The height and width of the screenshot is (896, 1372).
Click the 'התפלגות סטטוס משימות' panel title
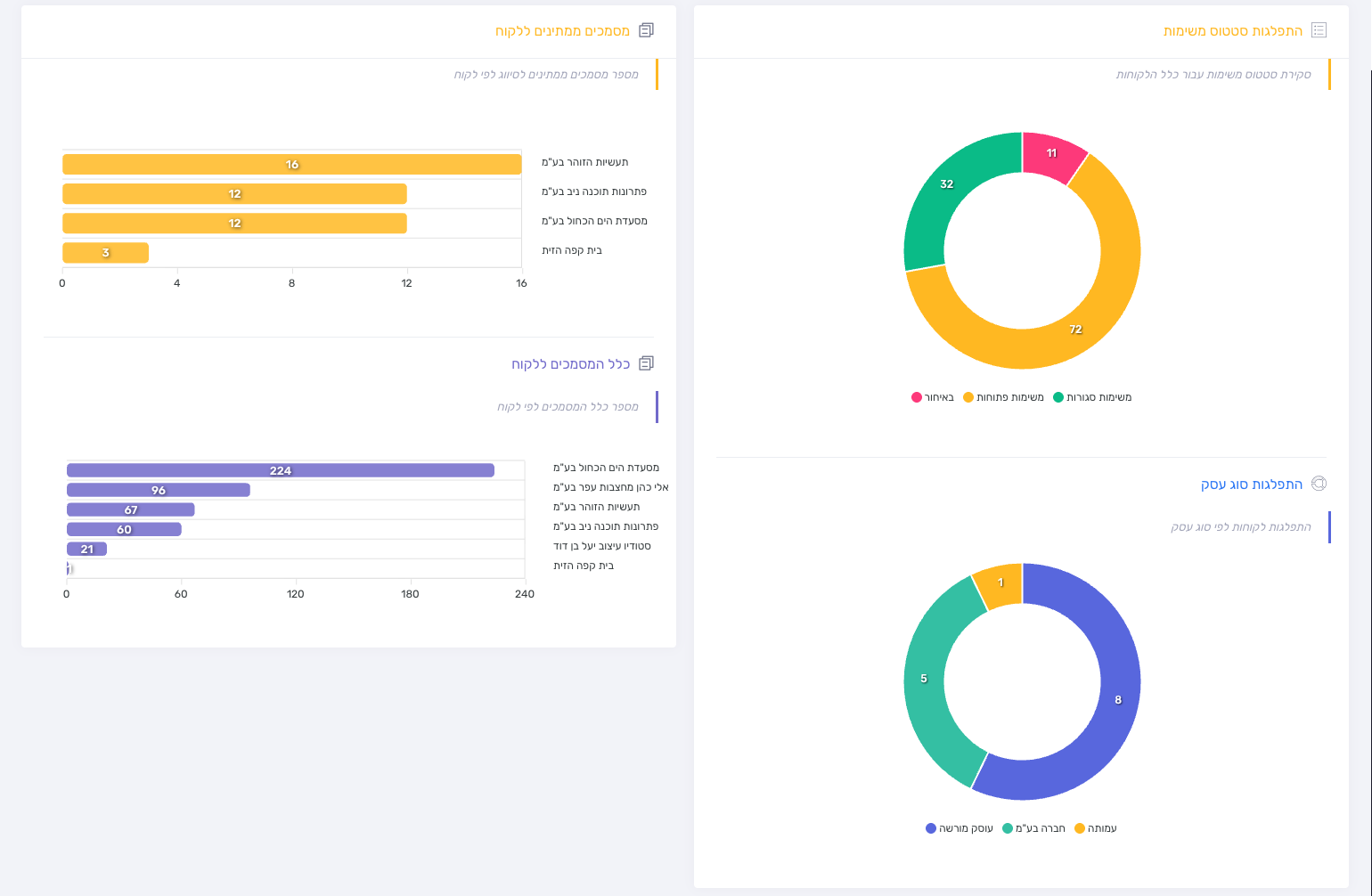(1233, 31)
